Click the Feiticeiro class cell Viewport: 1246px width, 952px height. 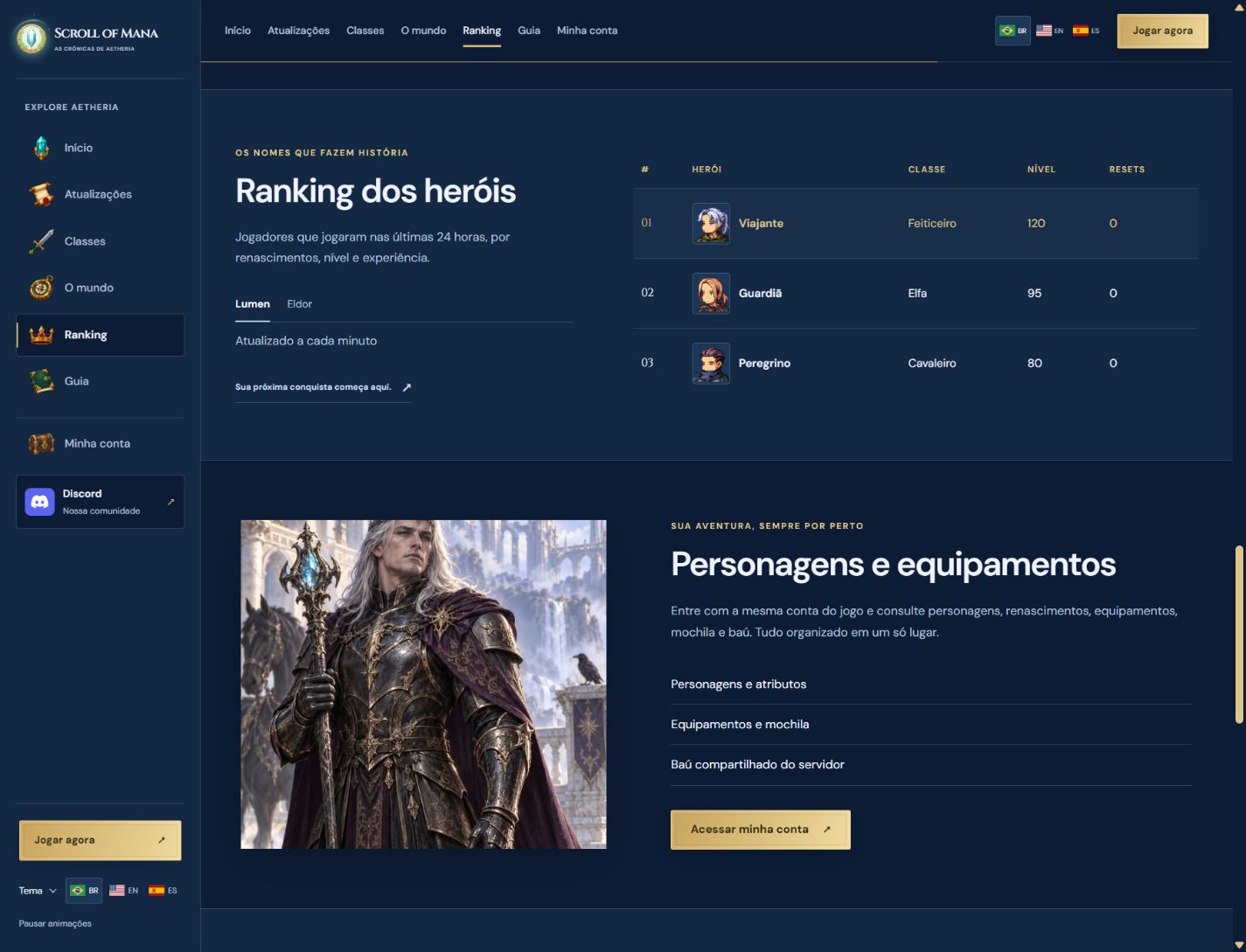(932, 224)
